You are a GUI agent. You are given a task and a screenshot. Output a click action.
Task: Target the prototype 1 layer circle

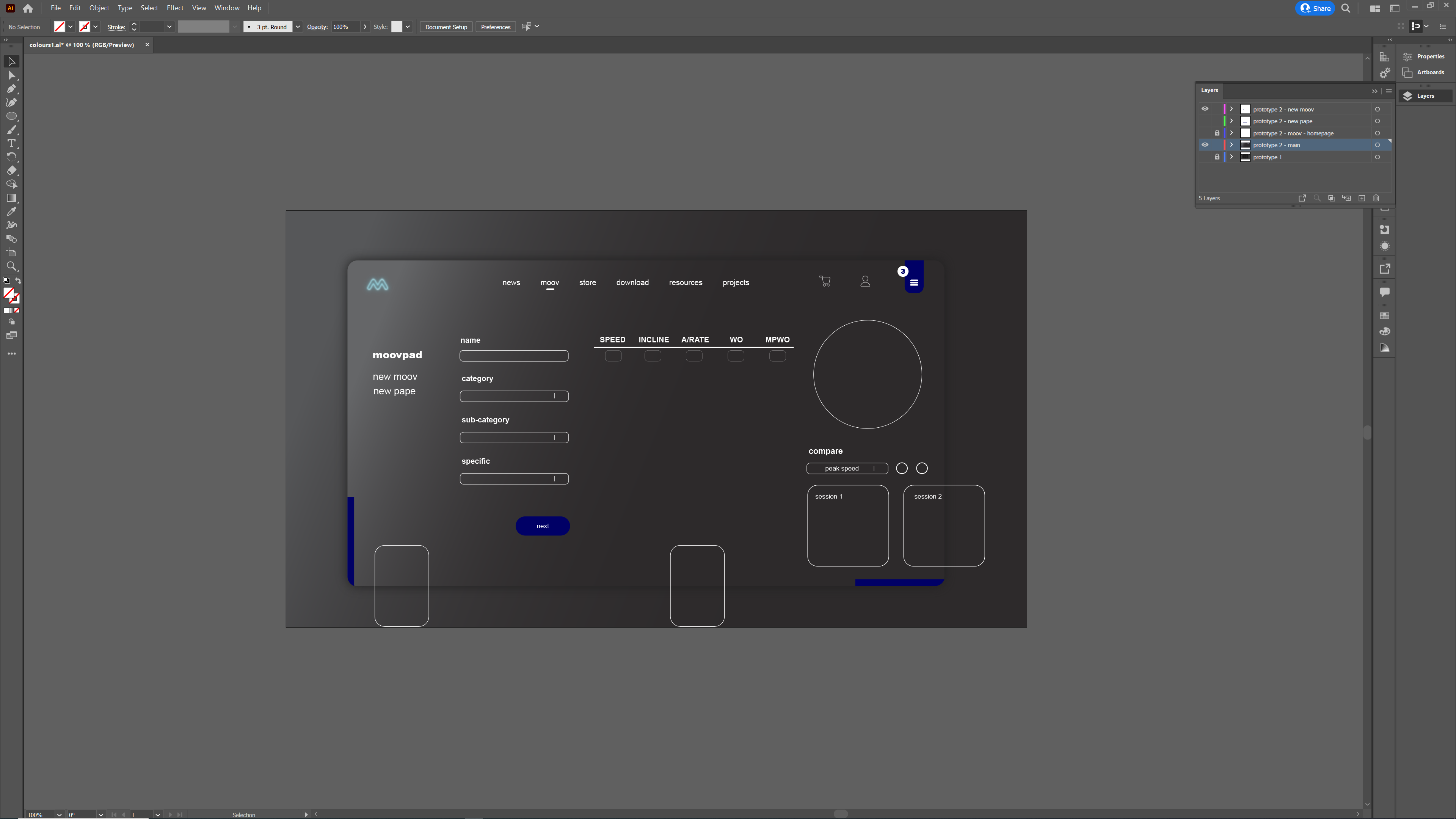pyautogui.click(x=1378, y=157)
